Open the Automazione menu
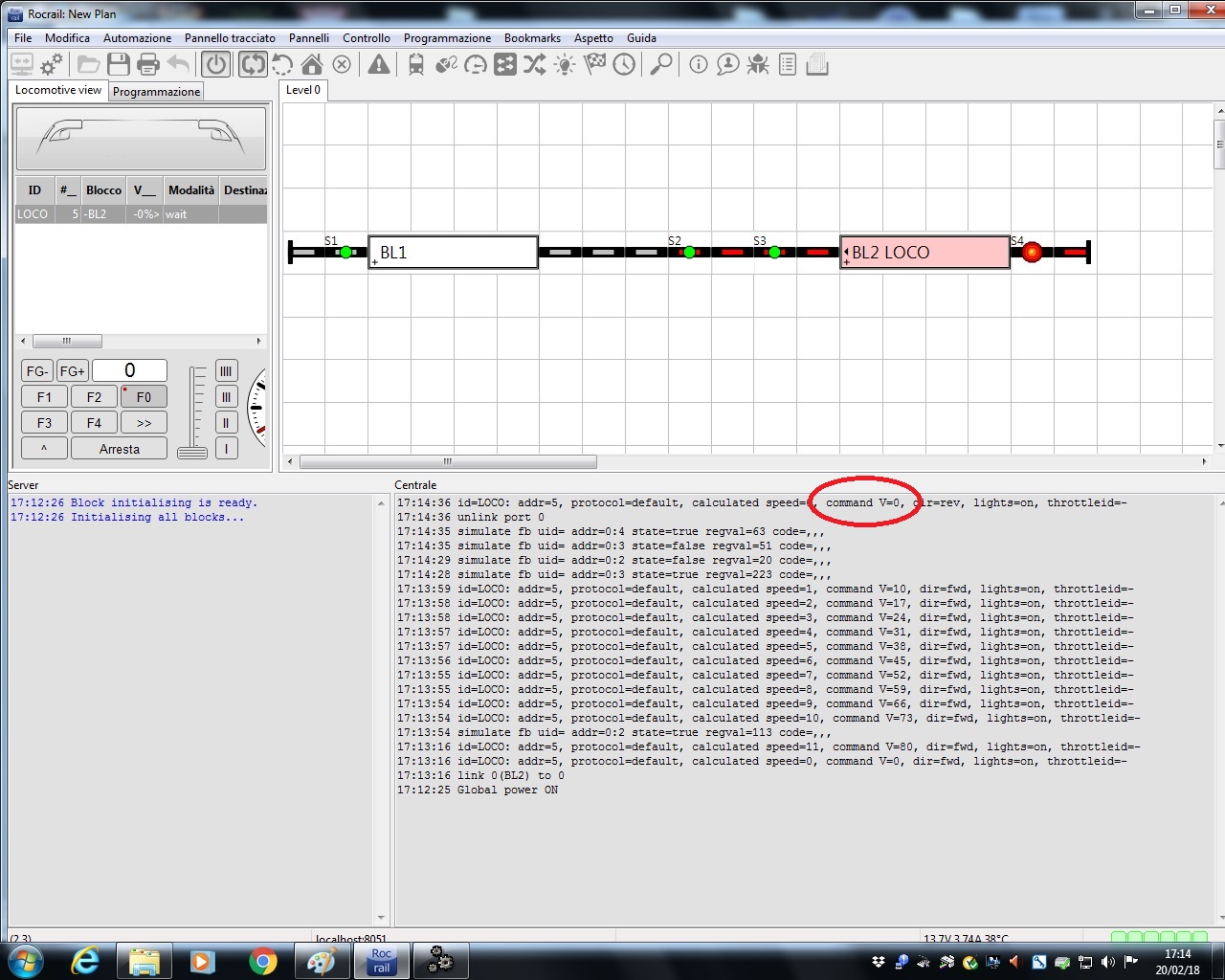The image size is (1225, 980). (137, 38)
